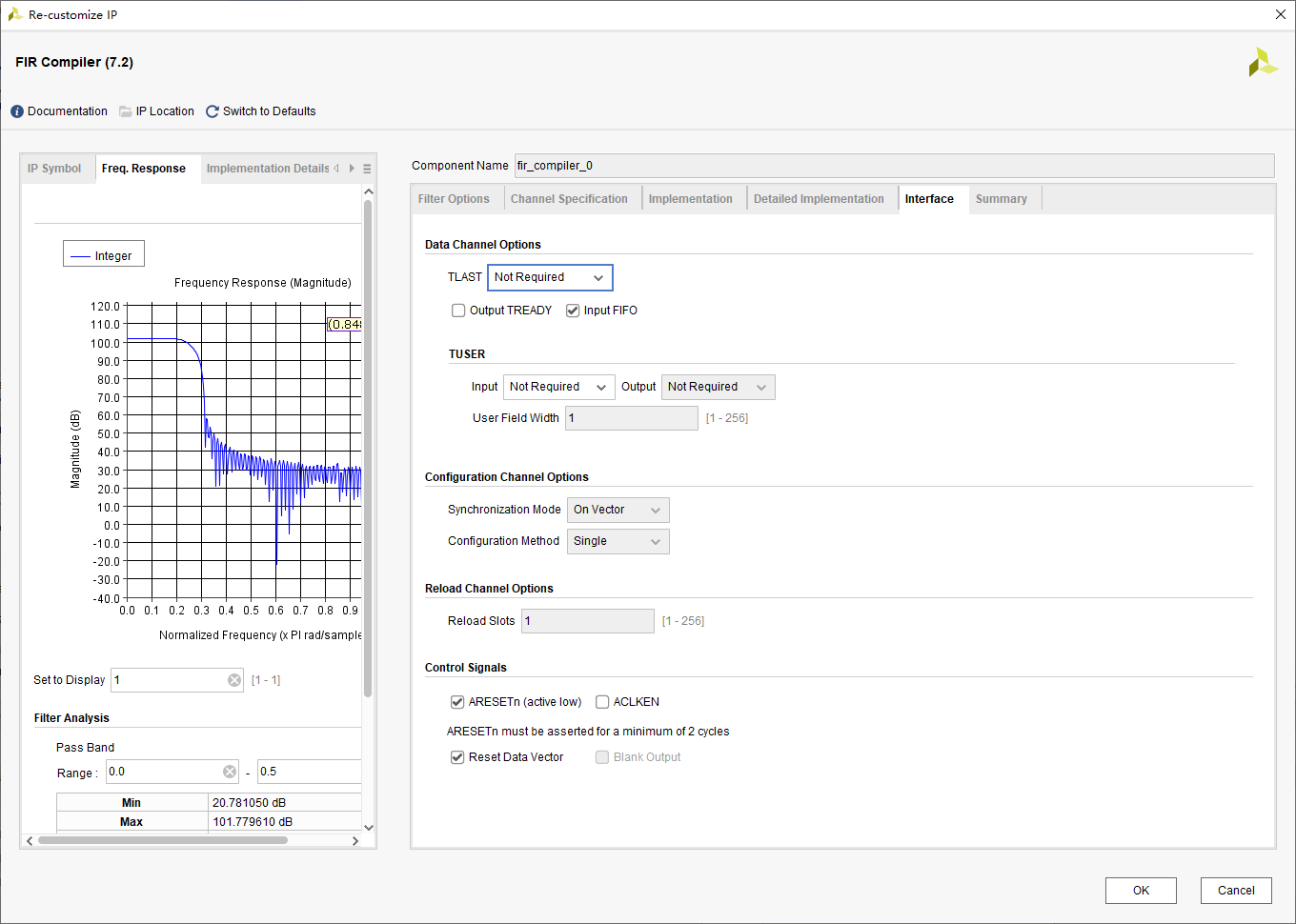
Task: Click the Control Signals heading
Action: click(x=466, y=668)
